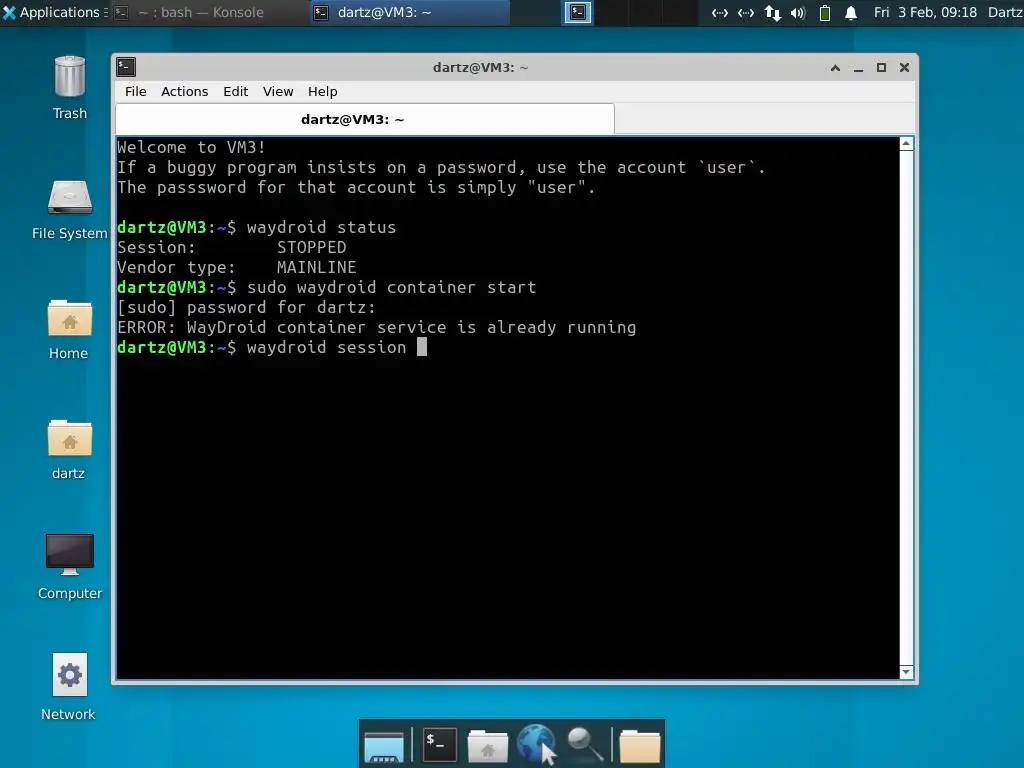Roll up window with the titlebar arrow
The image size is (1024, 768).
click(835, 67)
